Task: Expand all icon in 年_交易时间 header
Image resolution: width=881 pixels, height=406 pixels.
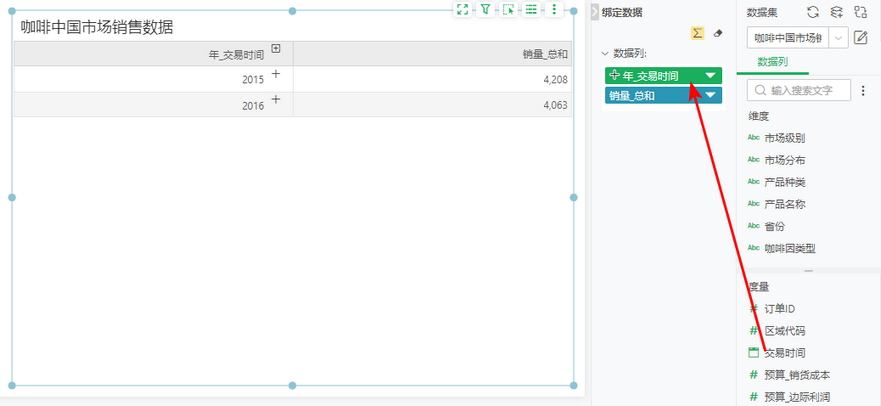Action: pos(275,49)
